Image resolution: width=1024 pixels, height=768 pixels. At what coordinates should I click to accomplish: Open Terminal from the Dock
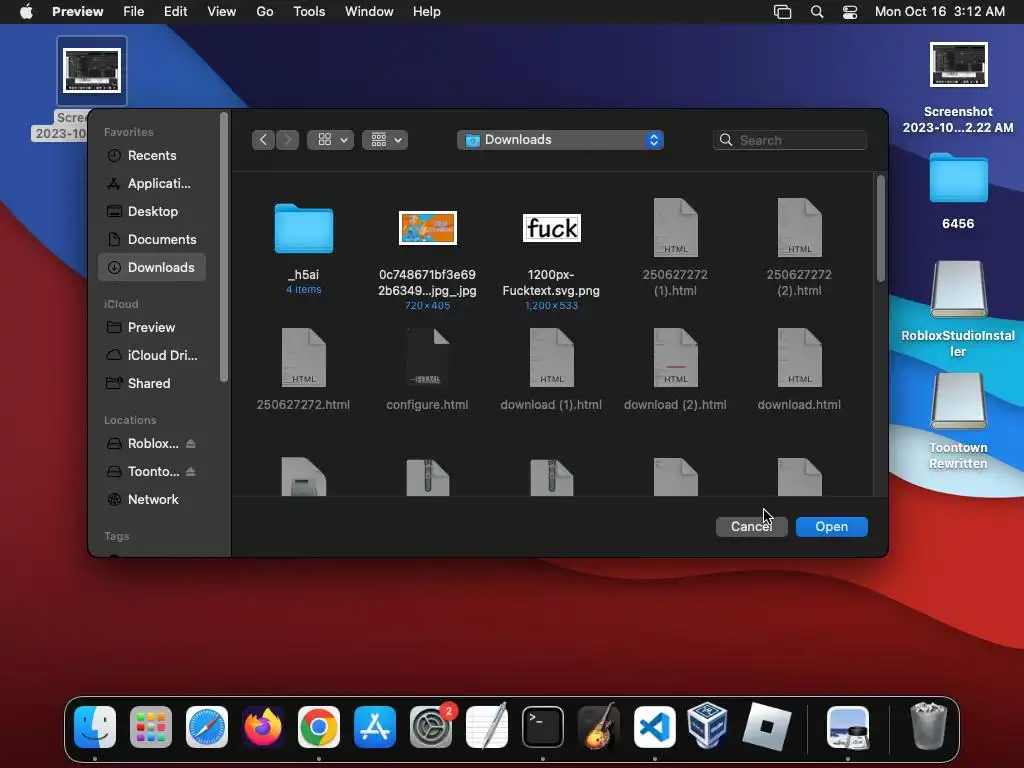tap(543, 727)
